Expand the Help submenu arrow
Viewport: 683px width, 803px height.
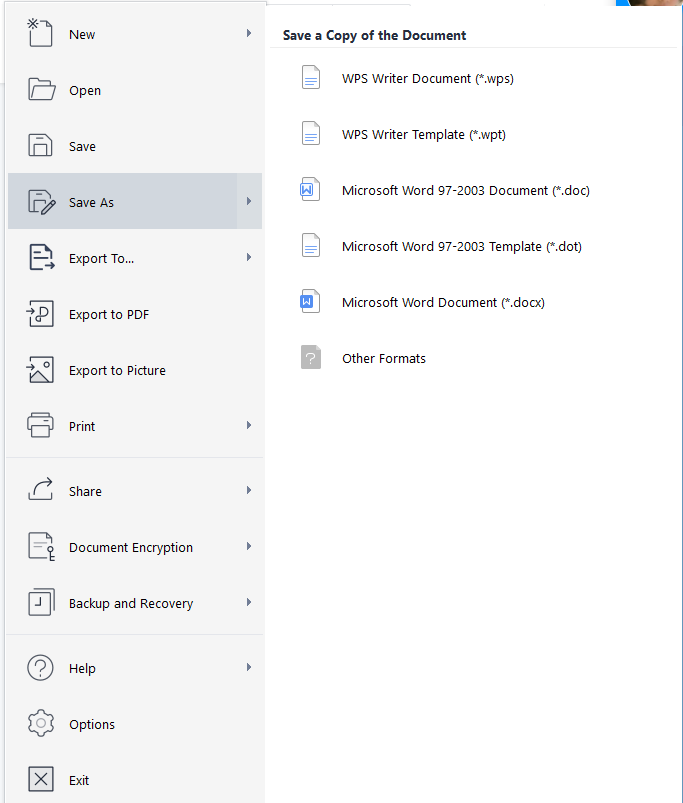coord(248,668)
